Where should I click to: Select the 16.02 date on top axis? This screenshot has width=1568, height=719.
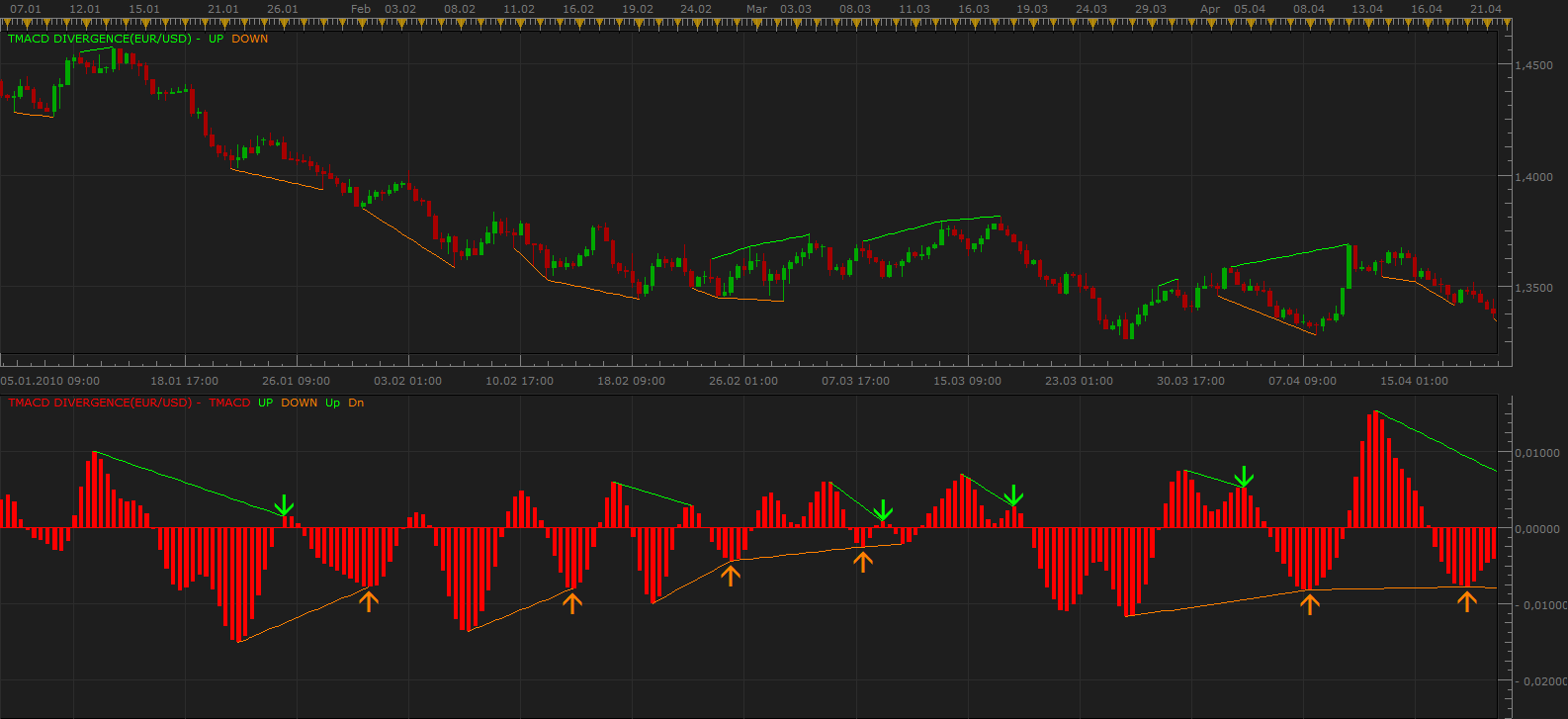(578, 9)
